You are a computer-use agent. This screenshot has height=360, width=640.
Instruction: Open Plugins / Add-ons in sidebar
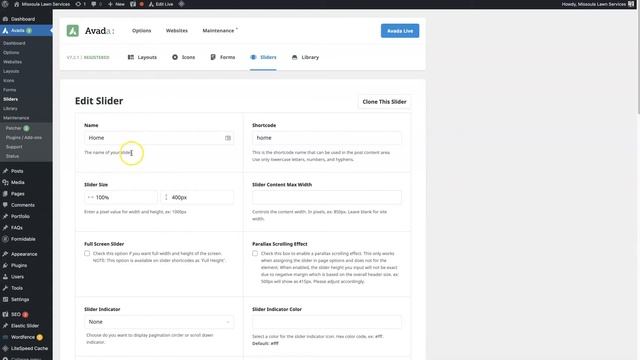[24, 138]
